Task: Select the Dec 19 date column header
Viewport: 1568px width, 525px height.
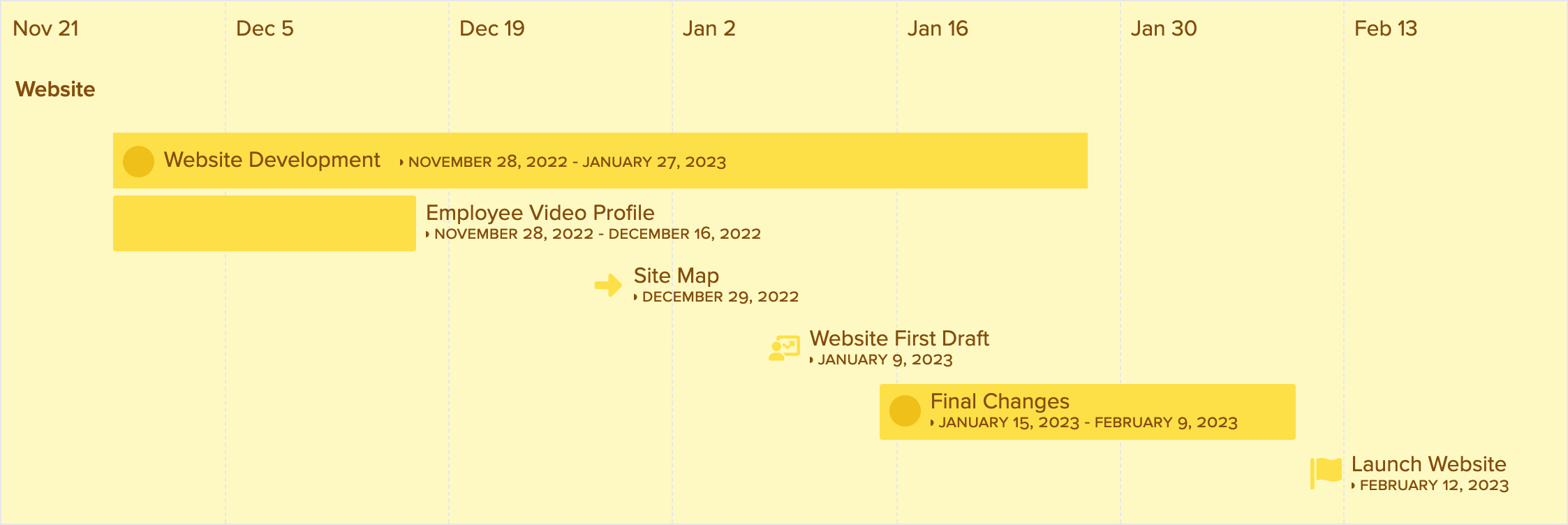Action: pos(492,29)
